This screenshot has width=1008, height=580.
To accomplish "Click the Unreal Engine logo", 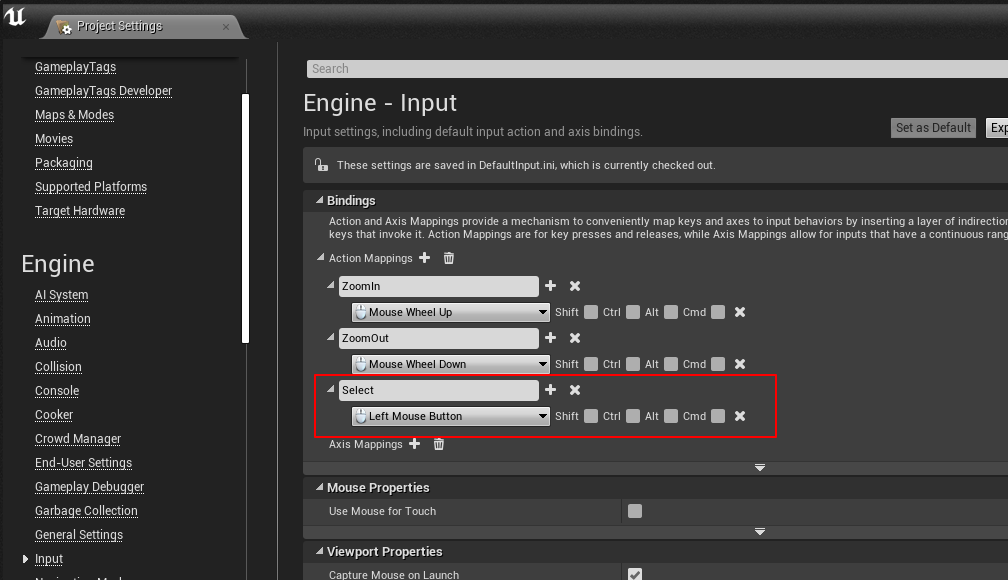I will pyautogui.click(x=15, y=16).
